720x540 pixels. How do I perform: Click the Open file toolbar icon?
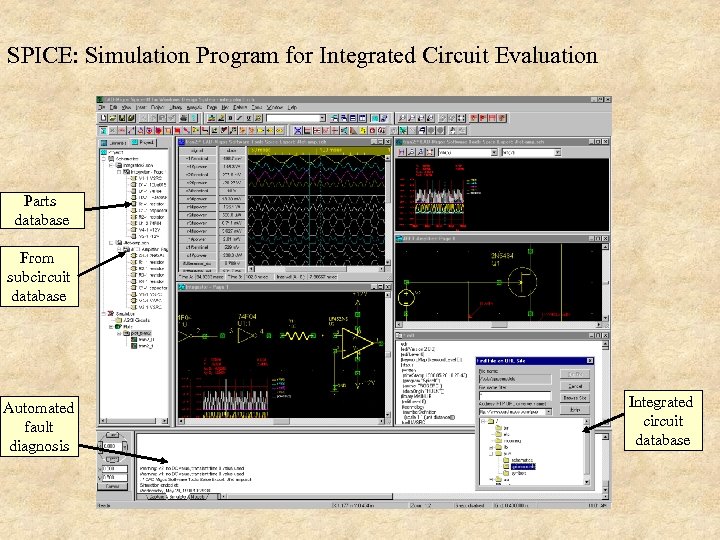113,118
